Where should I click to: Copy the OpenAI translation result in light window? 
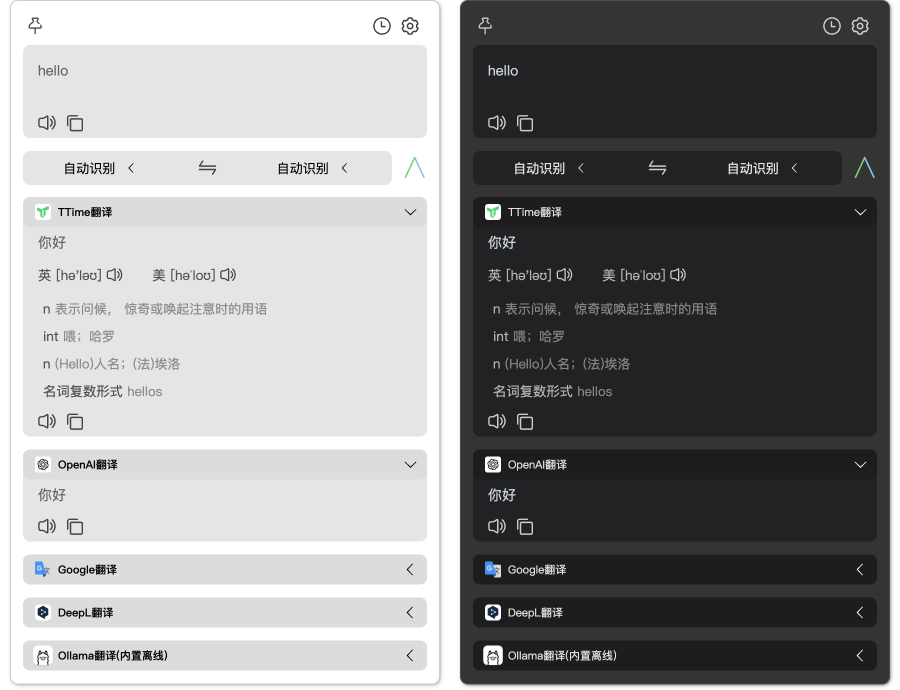click(x=75, y=526)
